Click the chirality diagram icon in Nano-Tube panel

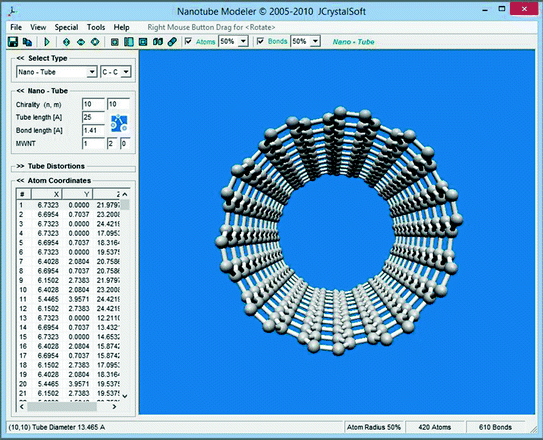coord(119,124)
